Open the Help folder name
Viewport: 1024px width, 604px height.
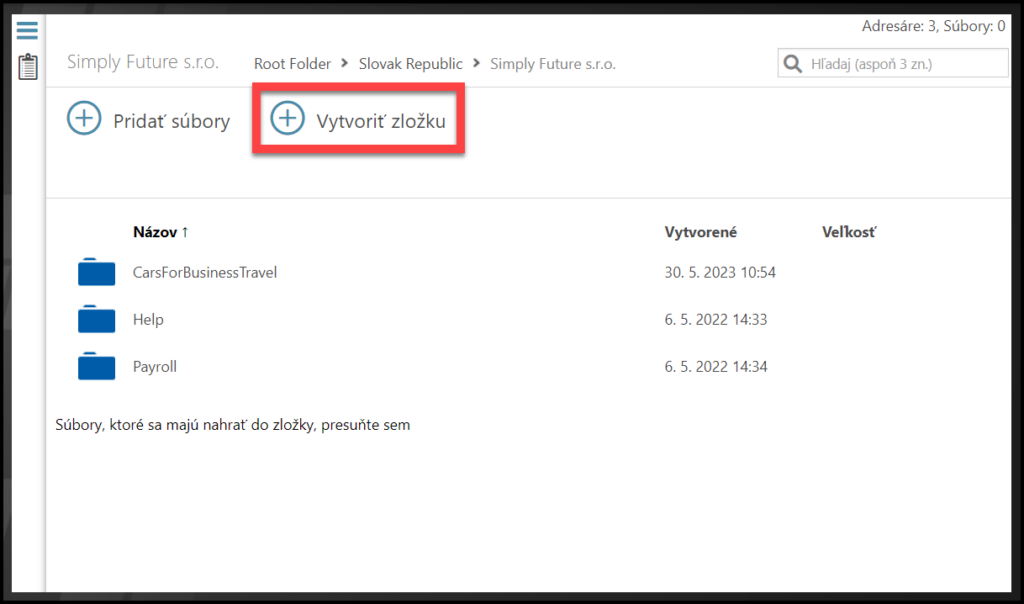pos(148,320)
